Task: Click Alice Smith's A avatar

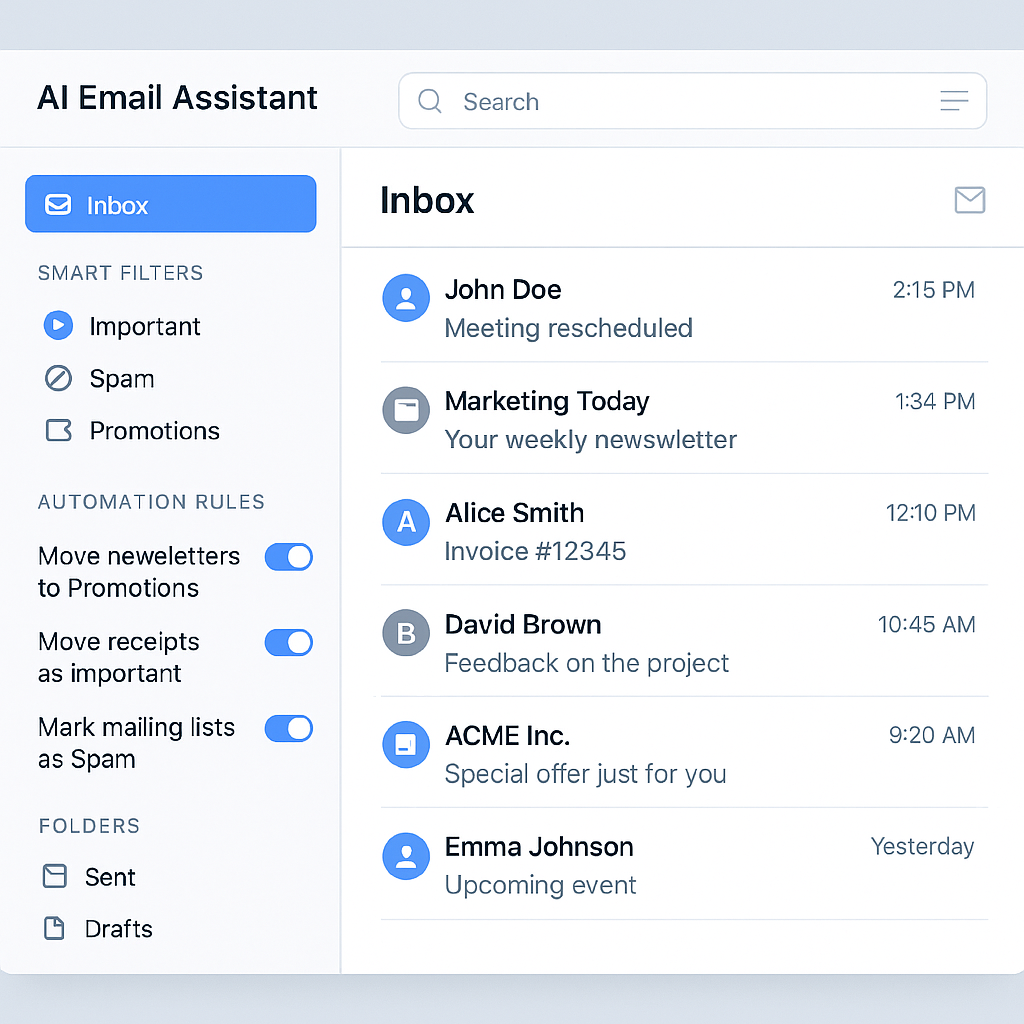Action: click(x=406, y=522)
